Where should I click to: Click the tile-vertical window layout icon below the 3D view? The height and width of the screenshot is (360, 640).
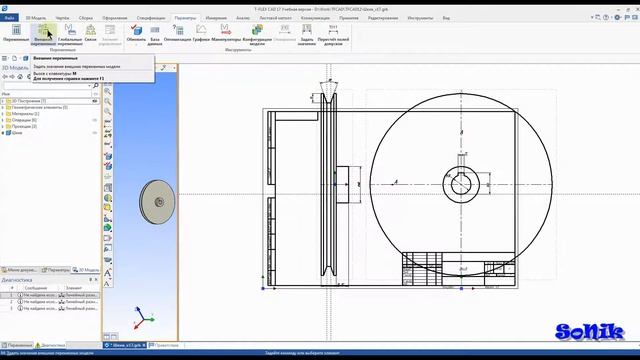(107, 336)
